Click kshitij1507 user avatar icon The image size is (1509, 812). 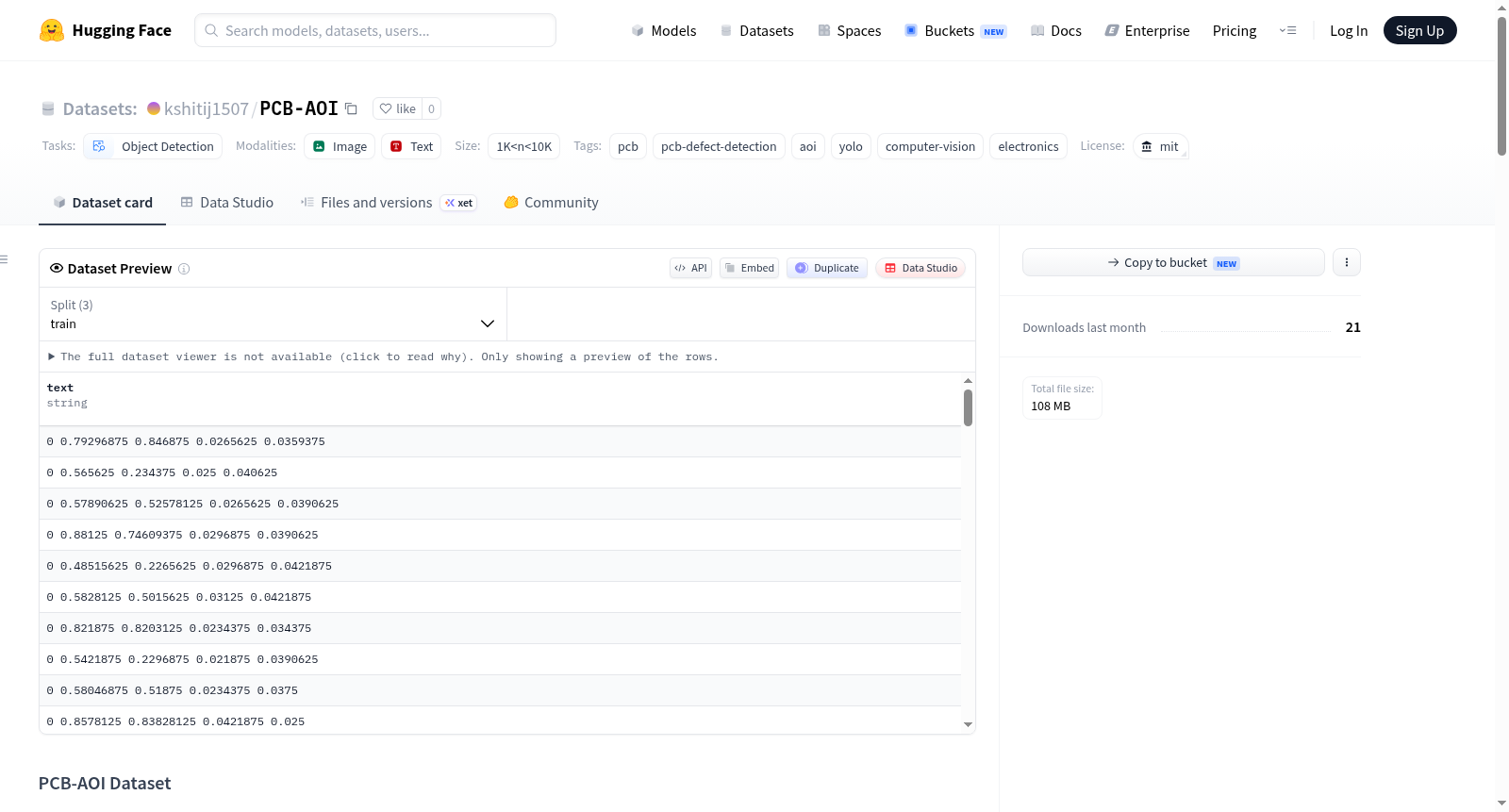tap(154, 108)
